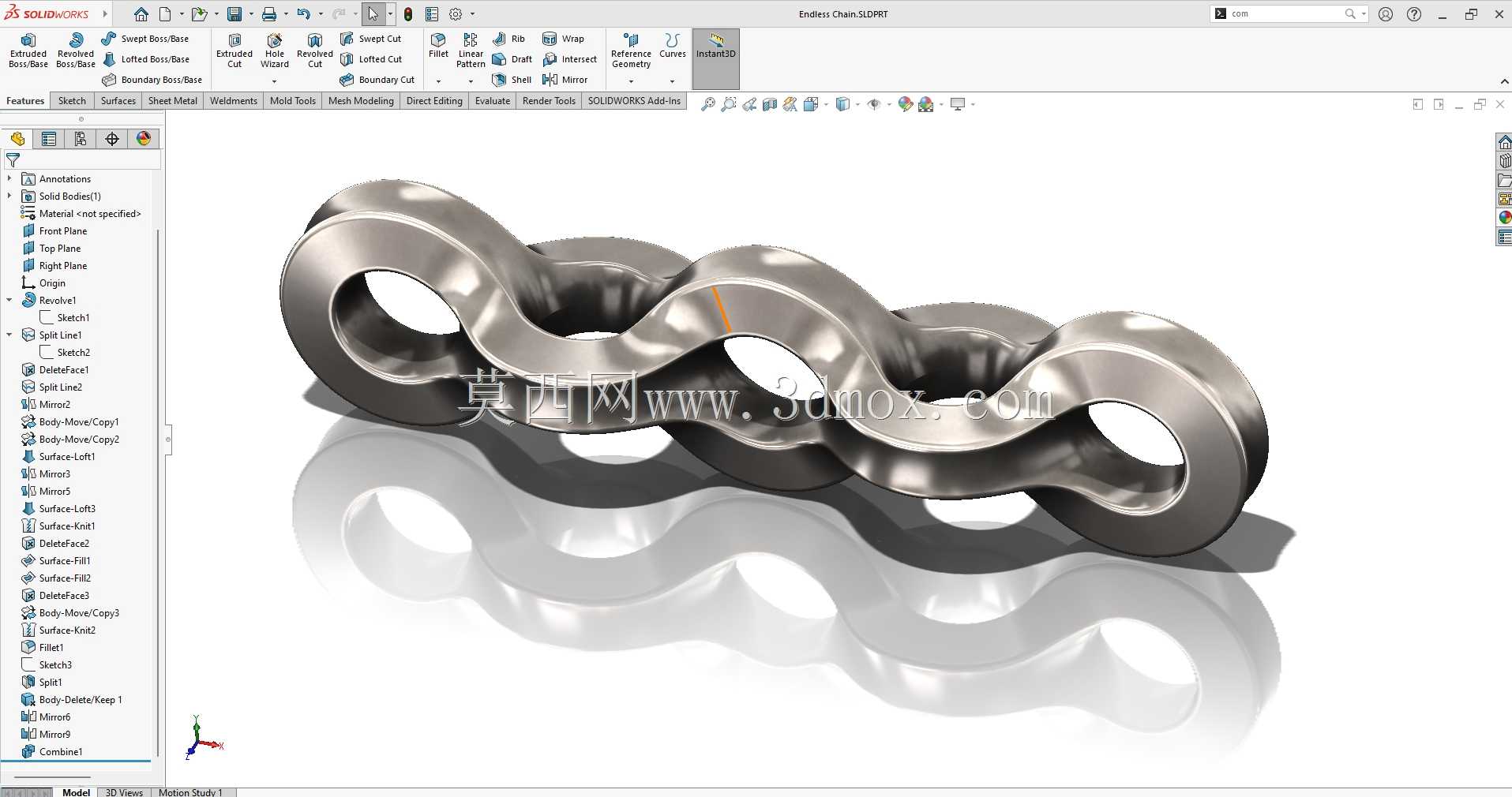The height and width of the screenshot is (797, 1512).
Task: Open the Hole Wizard tool
Action: pyautogui.click(x=275, y=51)
